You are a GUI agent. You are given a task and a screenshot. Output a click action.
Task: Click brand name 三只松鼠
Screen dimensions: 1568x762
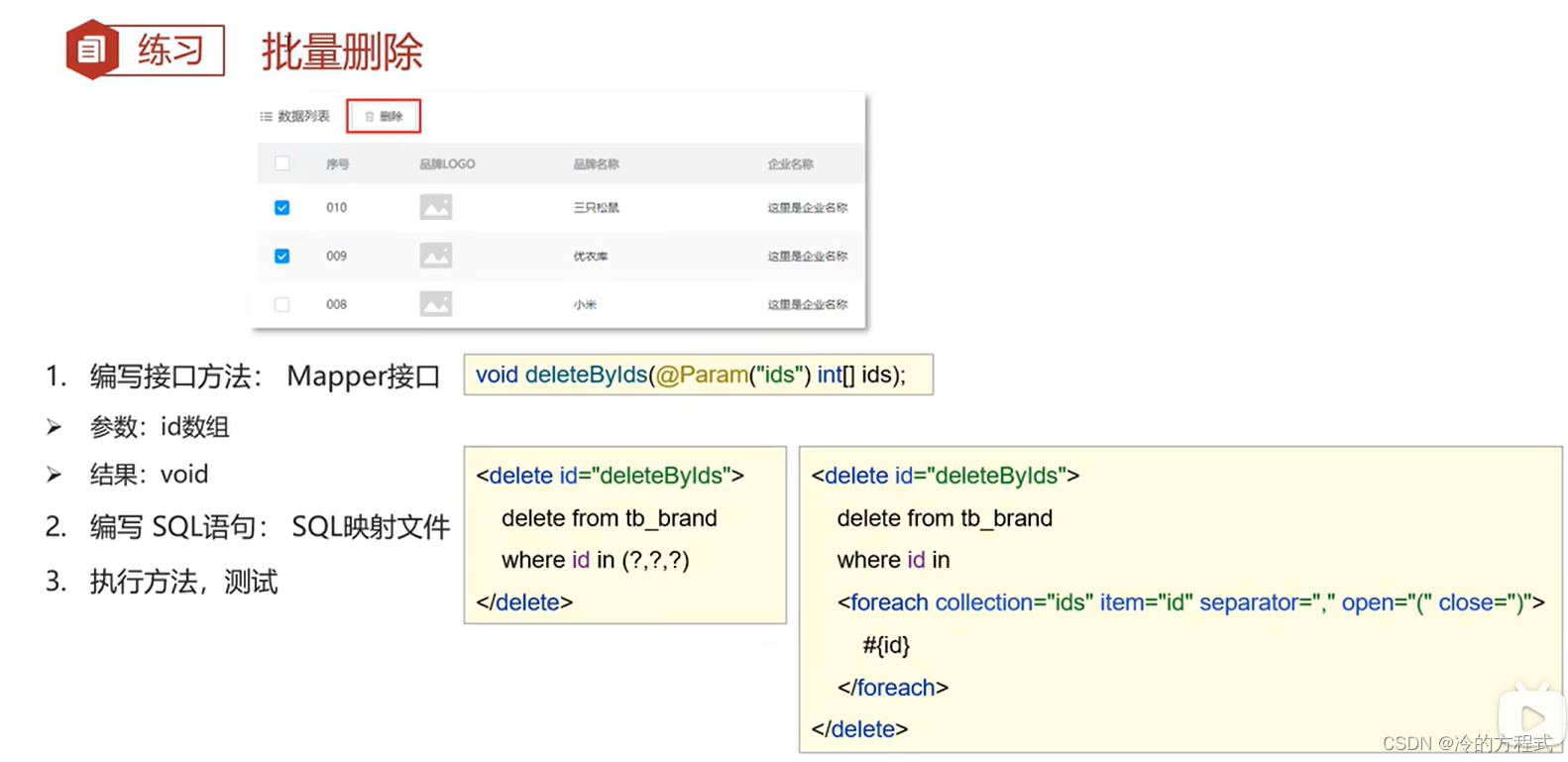click(596, 208)
